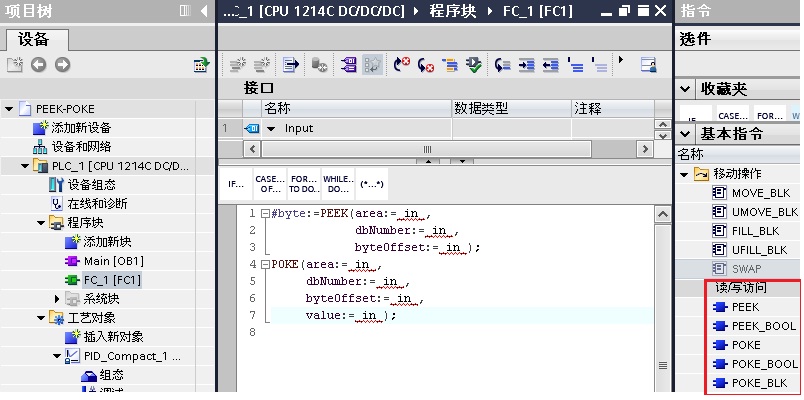Collapse the 程序块 (Program blocks) folder

pos(41,223)
